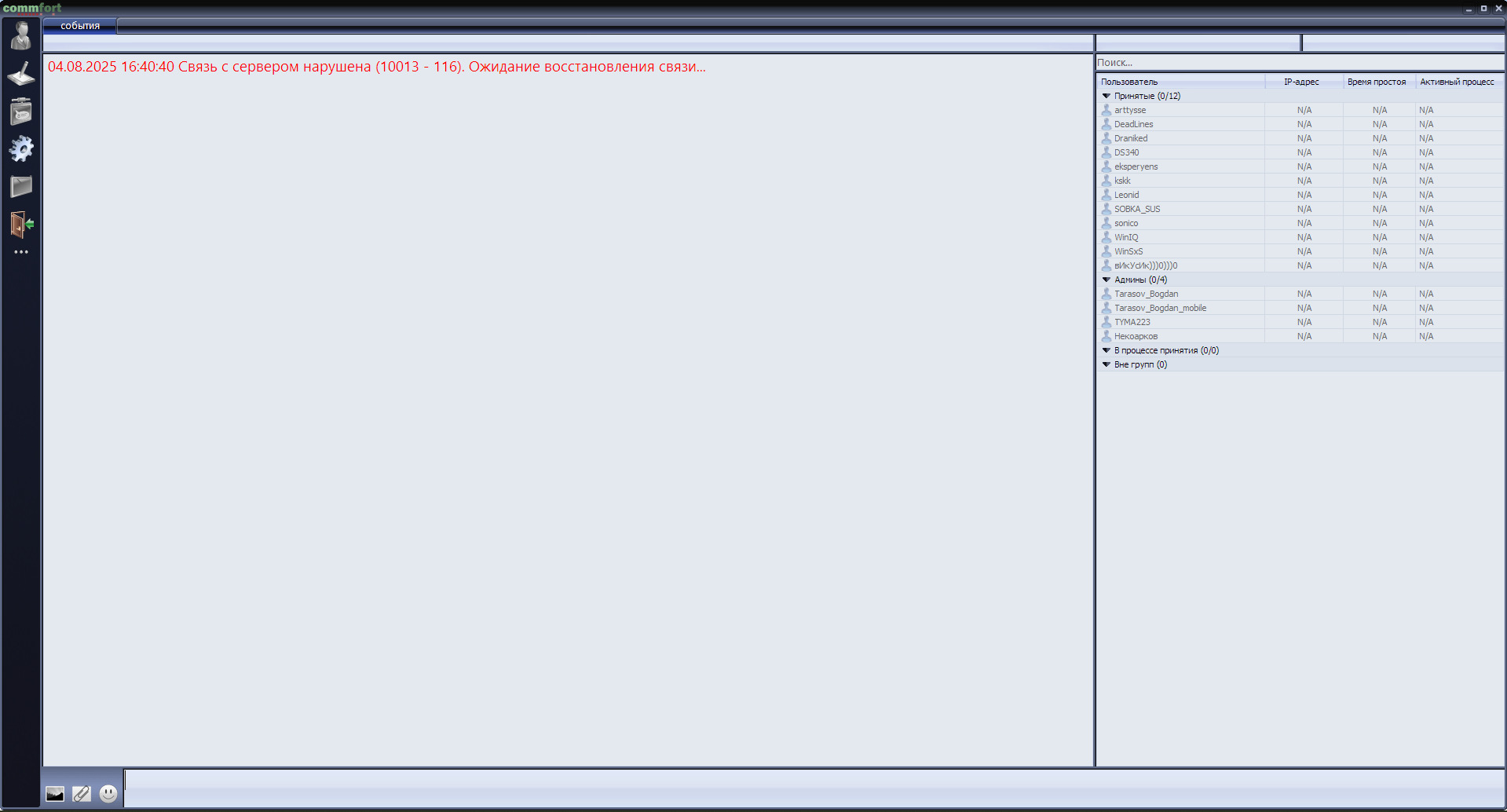This screenshot has height=812, width=1507.
Task: Click the user avatar icon beside Draniked
Action: click(x=1106, y=138)
